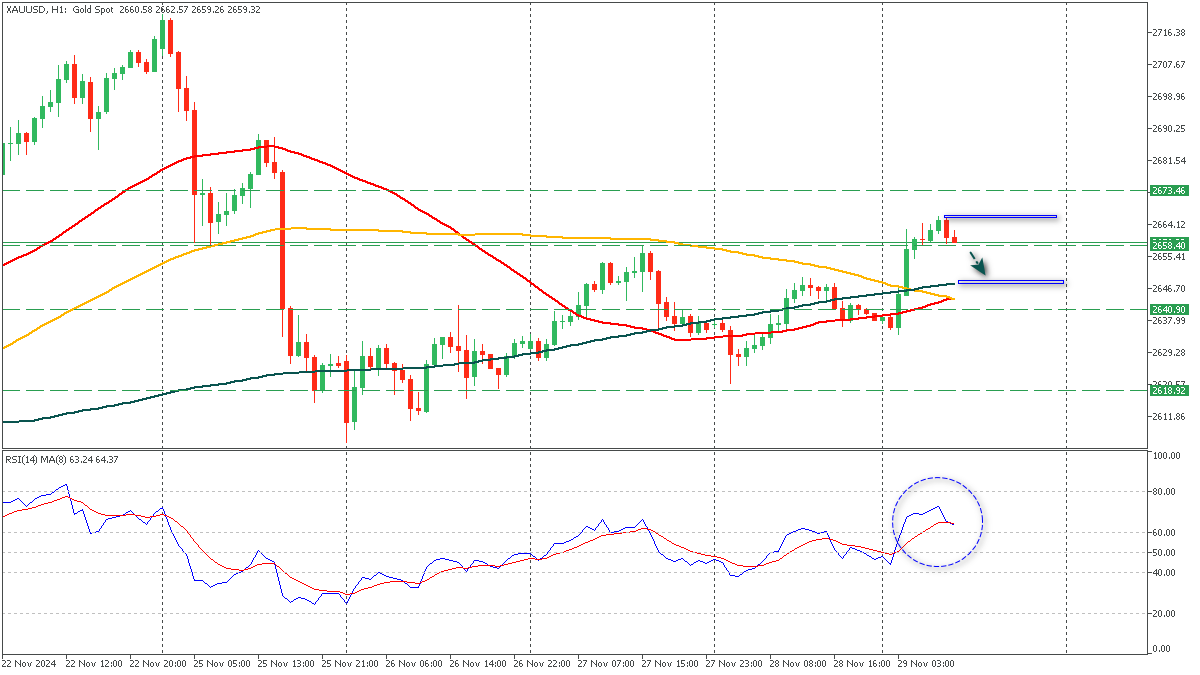Viewport: 1200px width, 675px height.
Task: Click the RSI scale 40.00 value
Action: point(1164,573)
